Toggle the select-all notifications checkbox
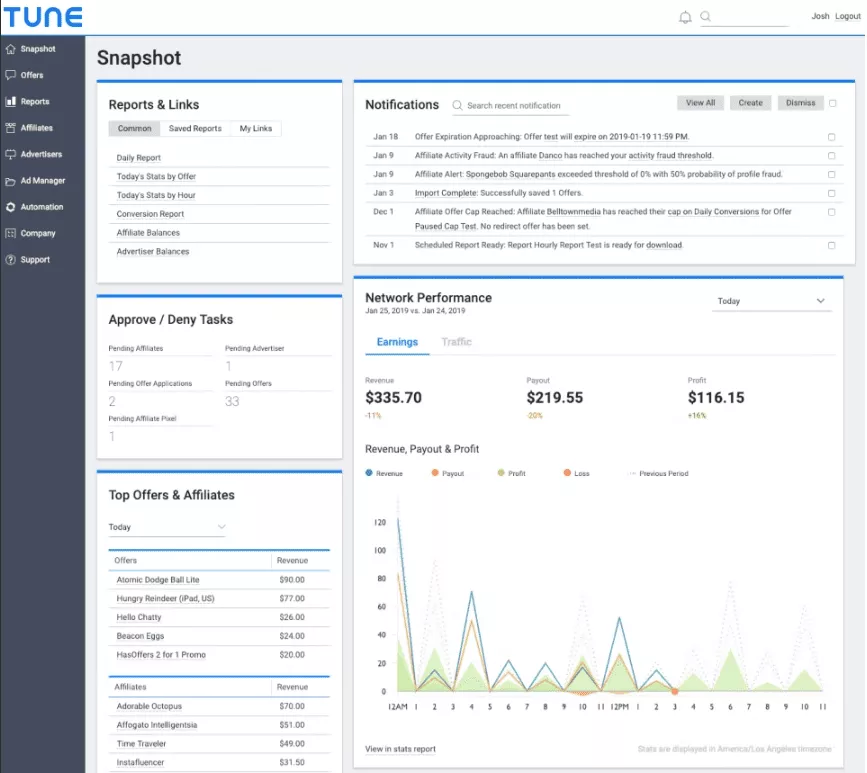The height and width of the screenshot is (773, 867). (x=833, y=103)
